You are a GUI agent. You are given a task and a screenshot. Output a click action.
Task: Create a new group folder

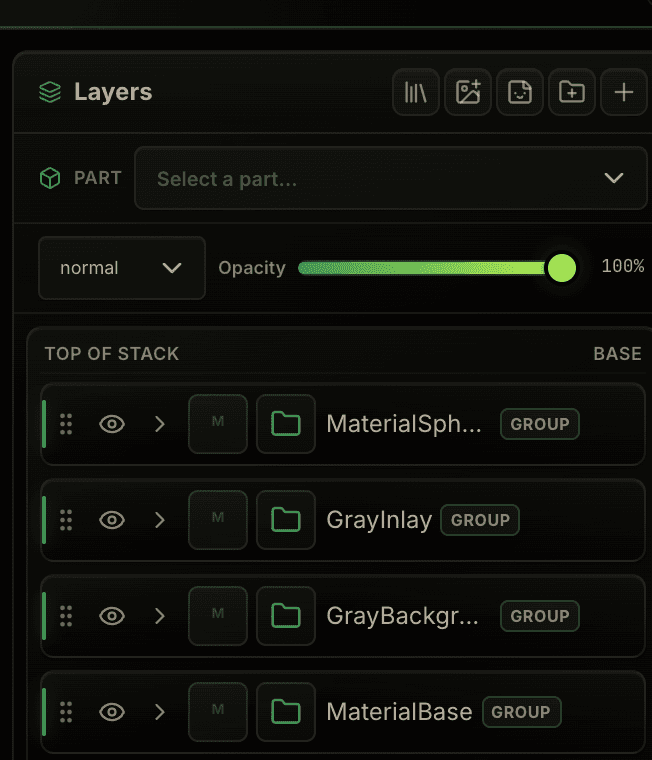(x=572, y=92)
